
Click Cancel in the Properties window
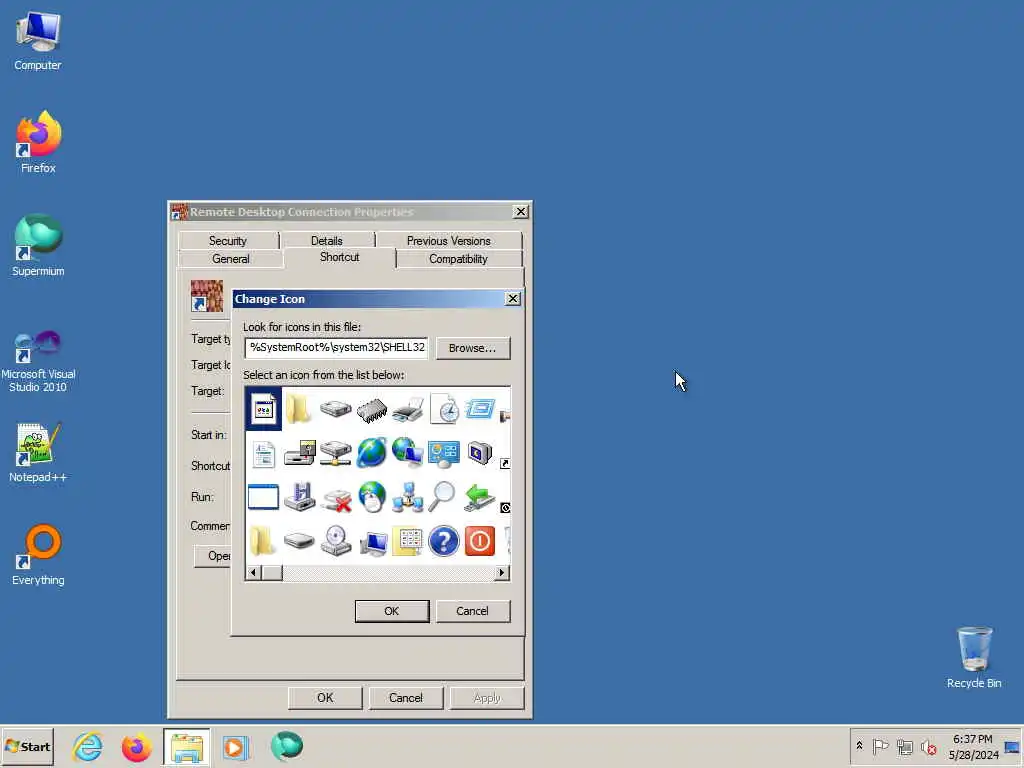[x=406, y=697]
